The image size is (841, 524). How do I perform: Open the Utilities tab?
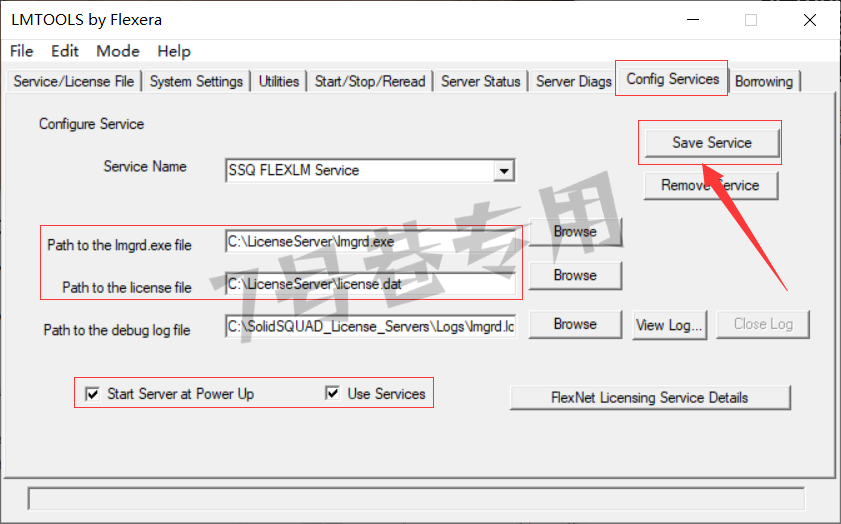point(279,82)
